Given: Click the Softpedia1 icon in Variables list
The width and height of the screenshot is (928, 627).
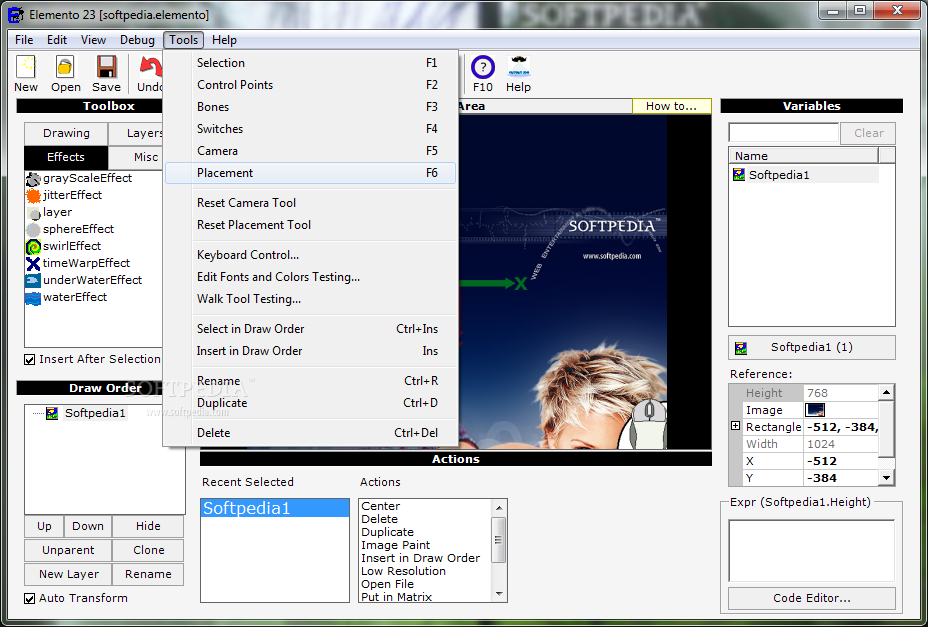Looking at the screenshot, I should pos(739,175).
